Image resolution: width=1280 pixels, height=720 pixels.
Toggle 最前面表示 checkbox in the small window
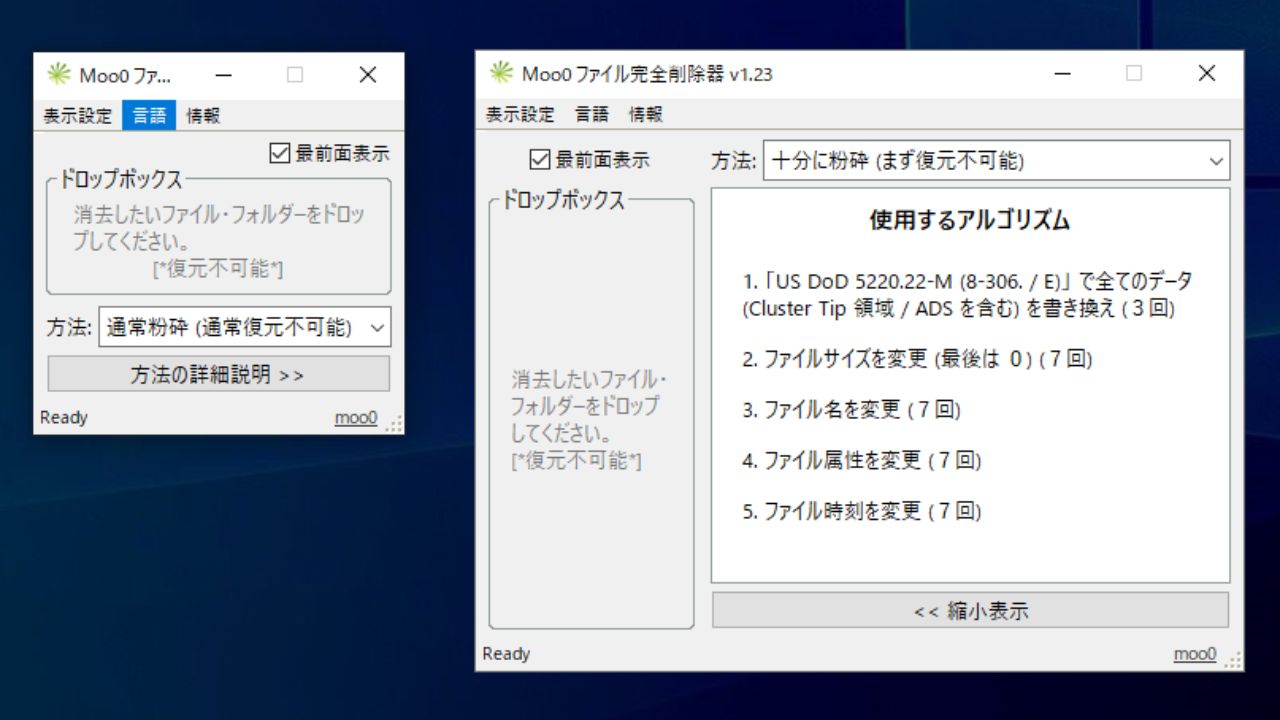click(329, 153)
